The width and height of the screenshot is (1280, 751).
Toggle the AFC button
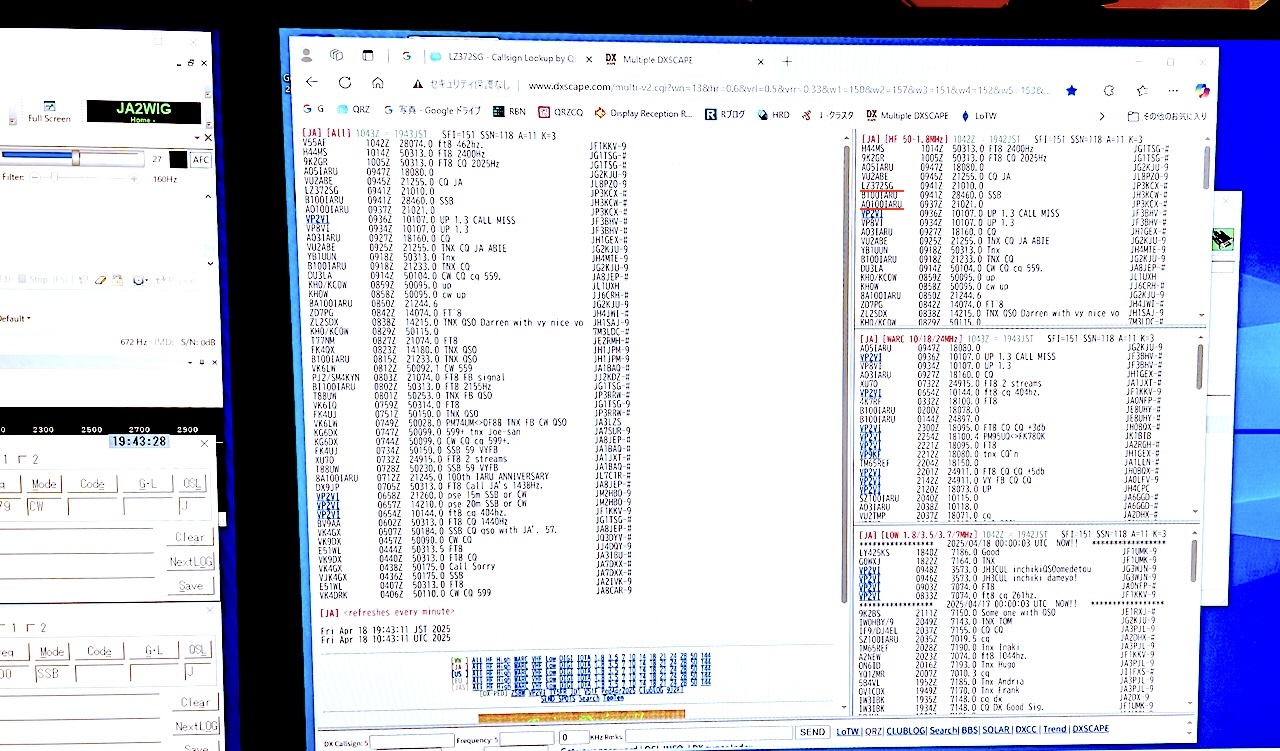click(x=201, y=159)
